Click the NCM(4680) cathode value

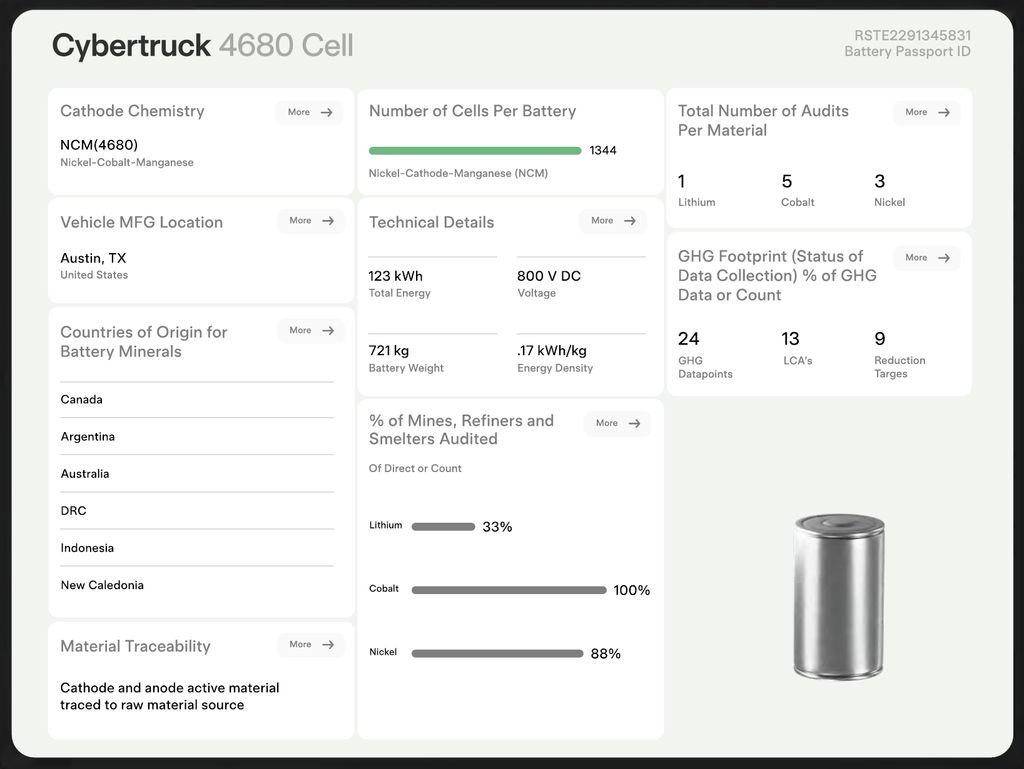[99, 145]
